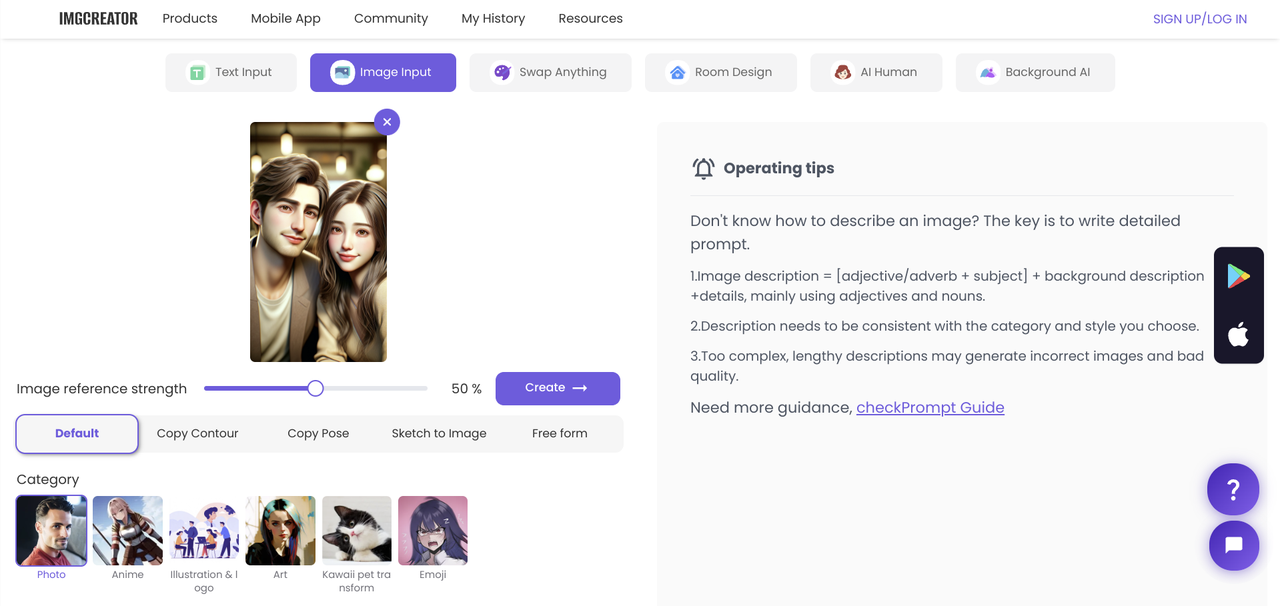The image size is (1280, 606).
Task: Click the Operating tips heading
Action: (779, 168)
